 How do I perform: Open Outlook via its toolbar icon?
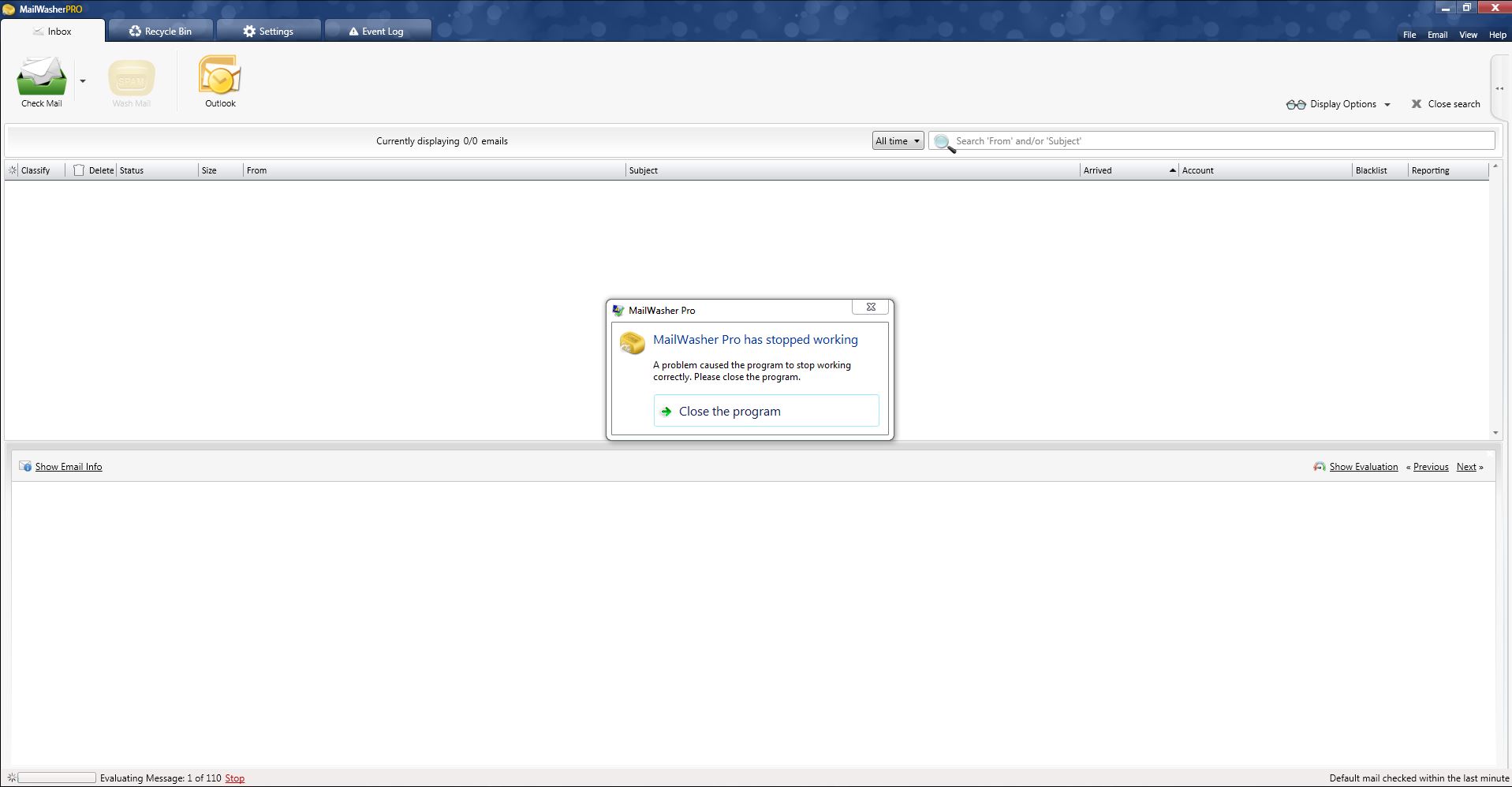220,76
